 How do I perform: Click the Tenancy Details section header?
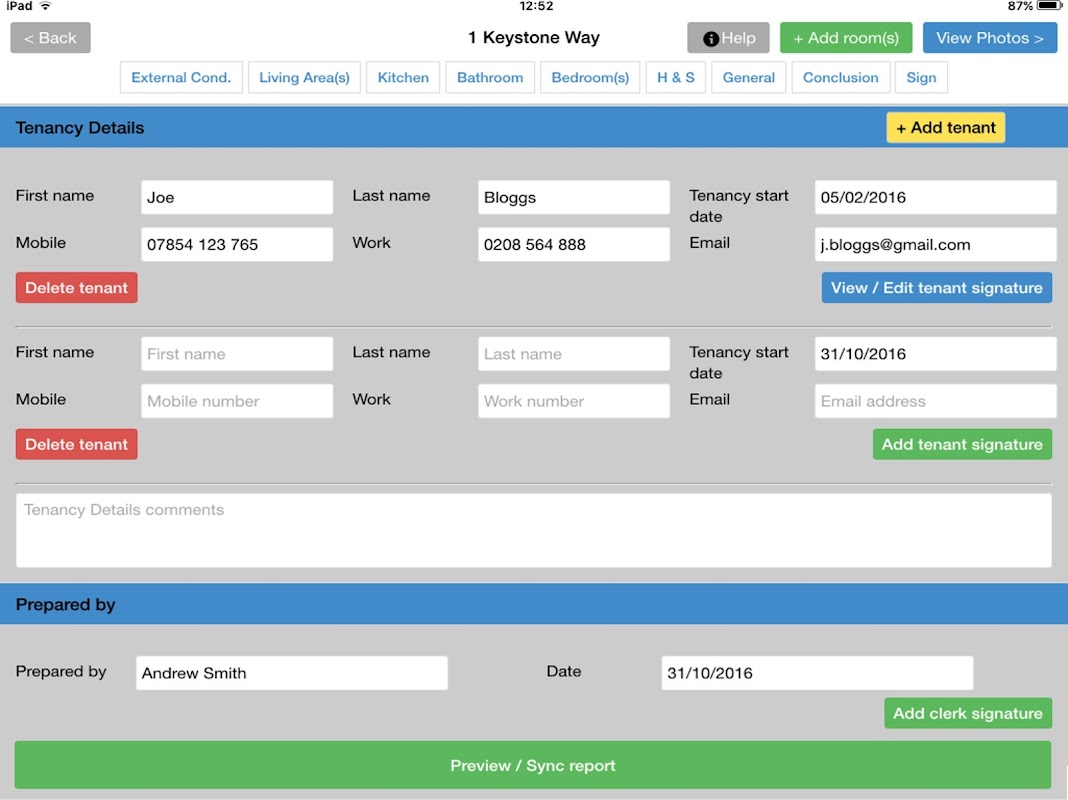(534, 127)
